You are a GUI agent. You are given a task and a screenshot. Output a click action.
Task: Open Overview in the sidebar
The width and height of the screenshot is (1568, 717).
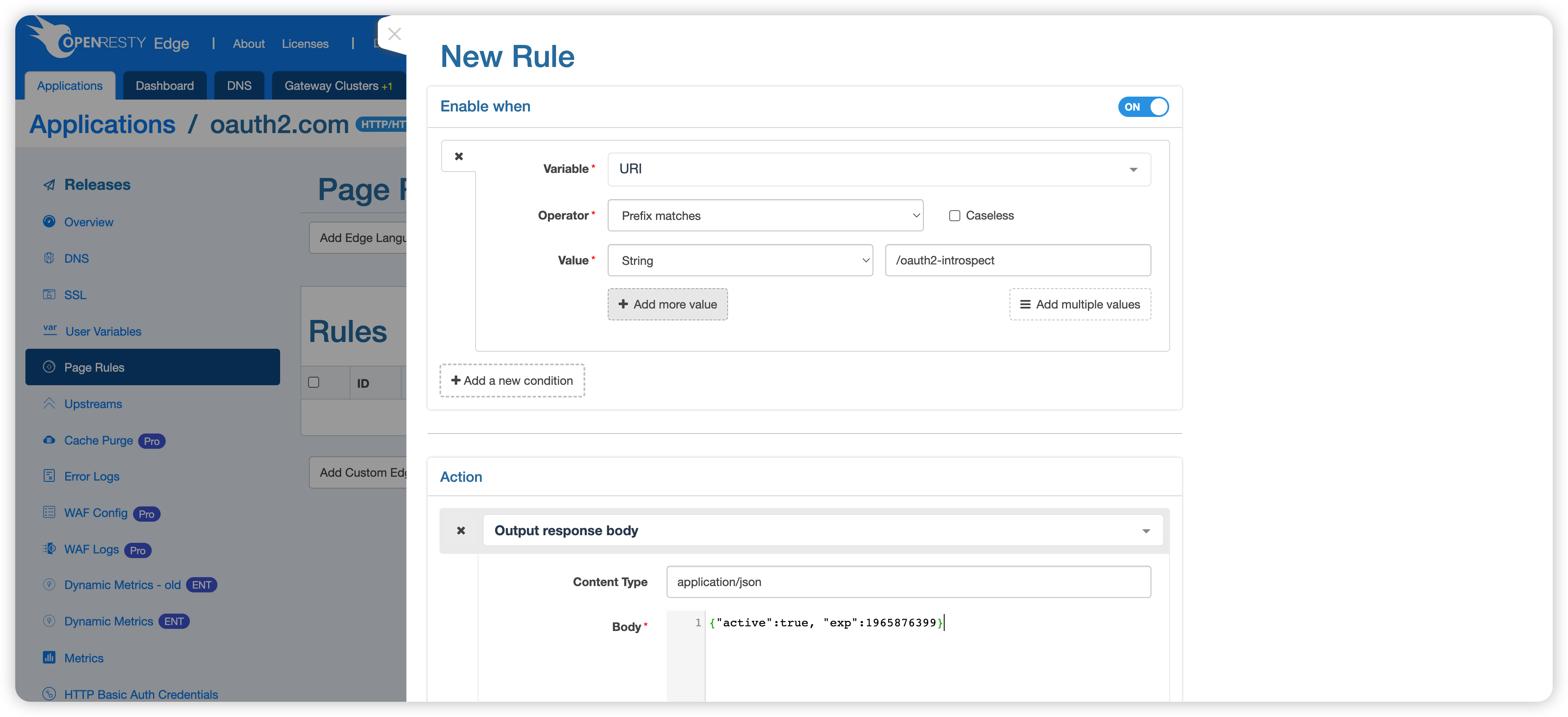(89, 222)
